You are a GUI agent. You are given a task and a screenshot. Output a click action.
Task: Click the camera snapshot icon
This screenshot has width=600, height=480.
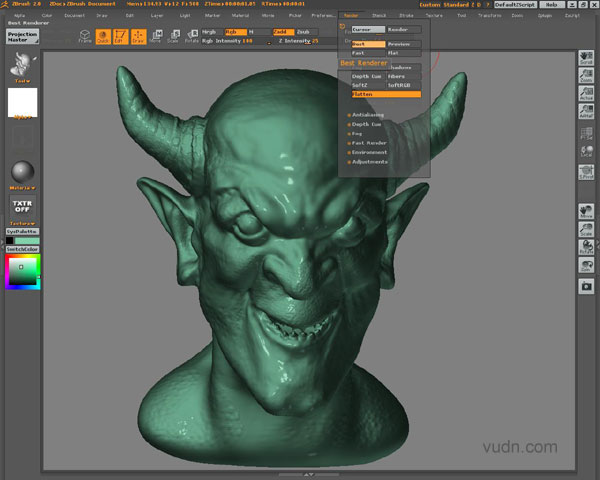(586, 286)
